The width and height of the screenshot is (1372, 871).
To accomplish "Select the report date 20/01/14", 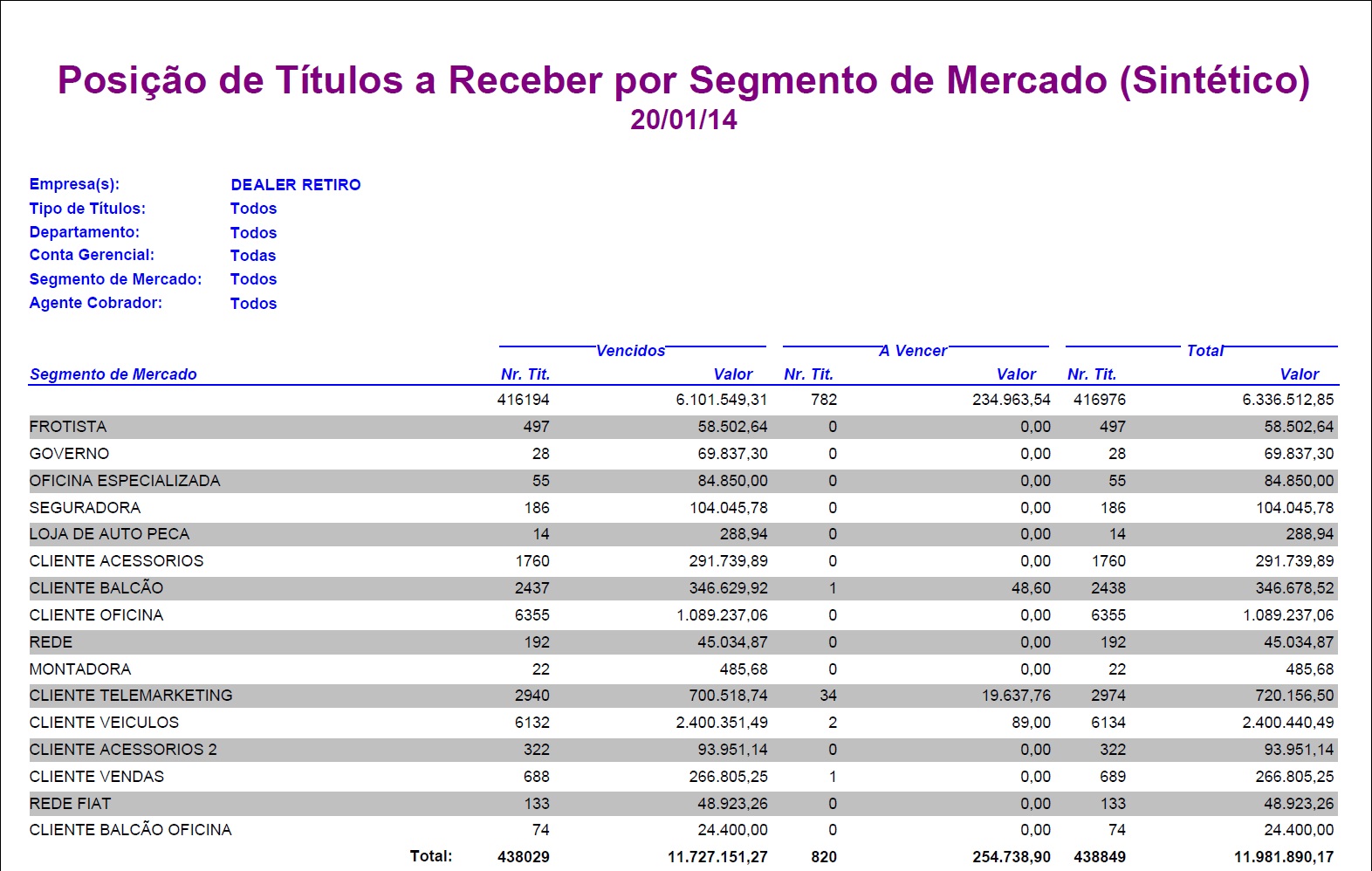I will coord(683,120).
